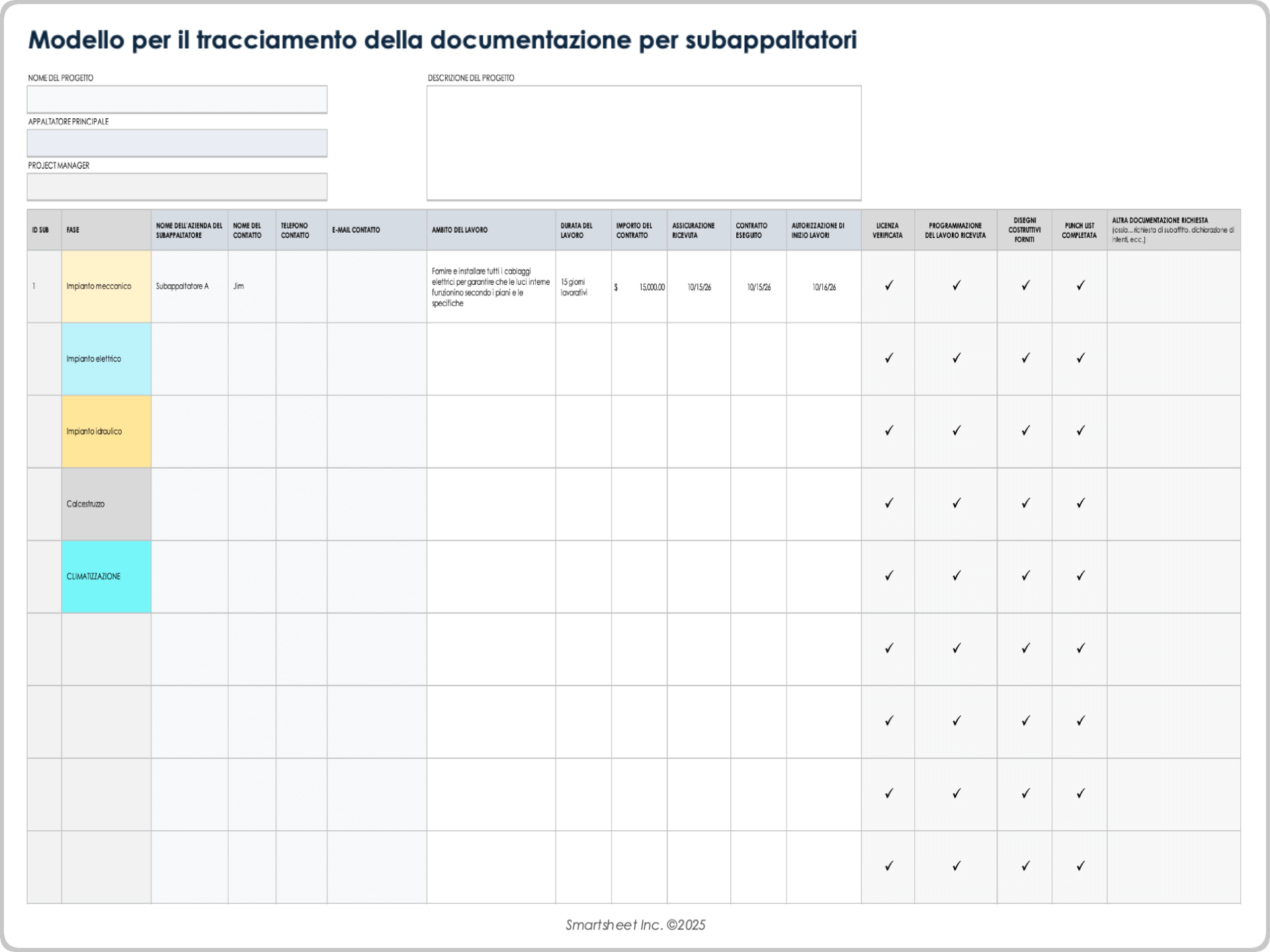Select the contact name Jim cell

[x=252, y=286]
